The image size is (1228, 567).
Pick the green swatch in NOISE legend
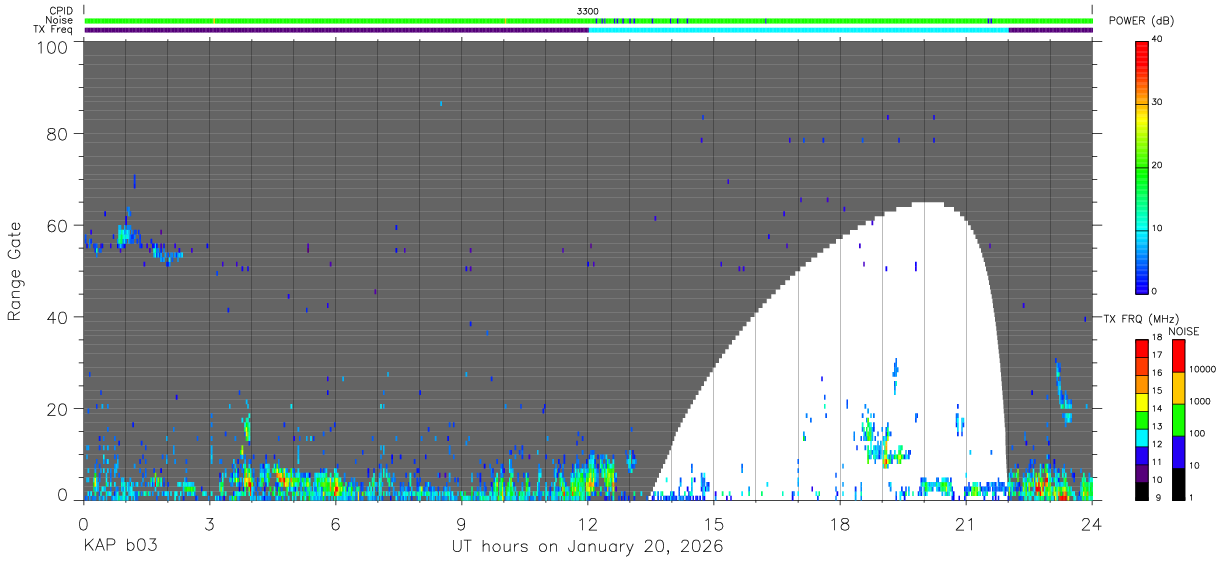click(1178, 420)
